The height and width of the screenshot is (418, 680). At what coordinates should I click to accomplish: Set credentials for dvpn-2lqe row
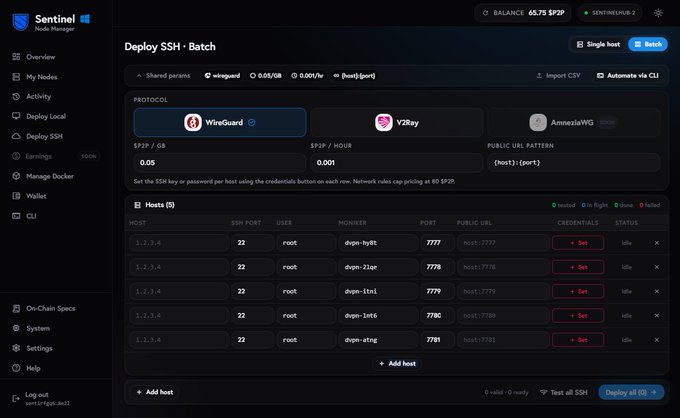[578, 267]
